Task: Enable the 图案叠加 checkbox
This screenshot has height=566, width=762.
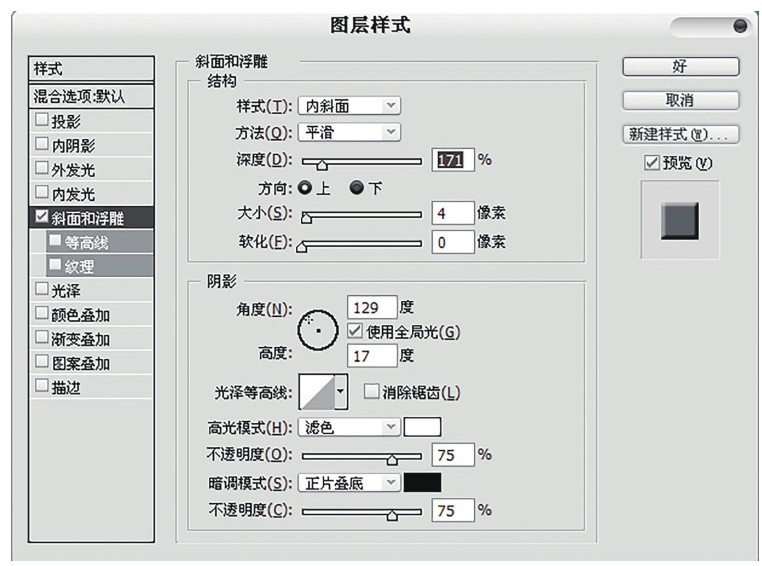Action: (x=42, y=362)
